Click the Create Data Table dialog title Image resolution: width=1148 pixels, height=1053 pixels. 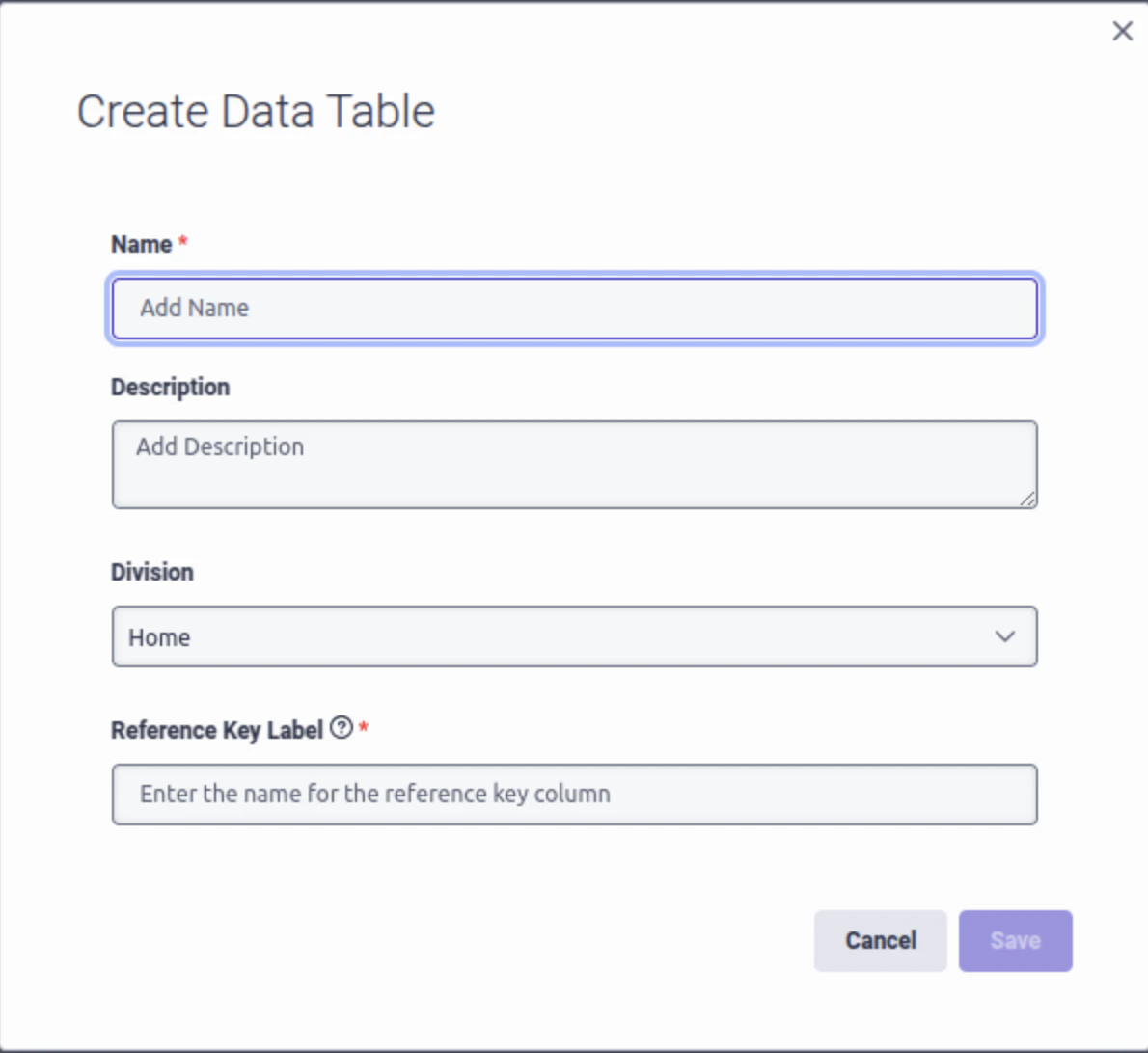point(256,111)
